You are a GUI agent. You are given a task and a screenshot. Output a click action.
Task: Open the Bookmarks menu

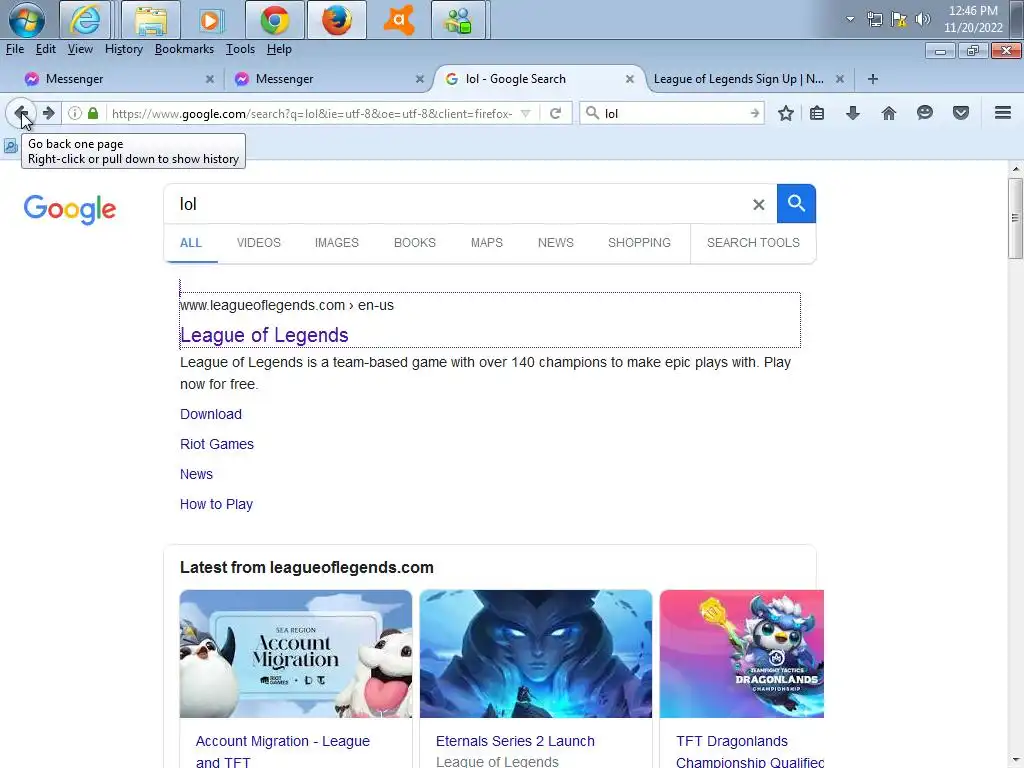click(x=184, y=49)
